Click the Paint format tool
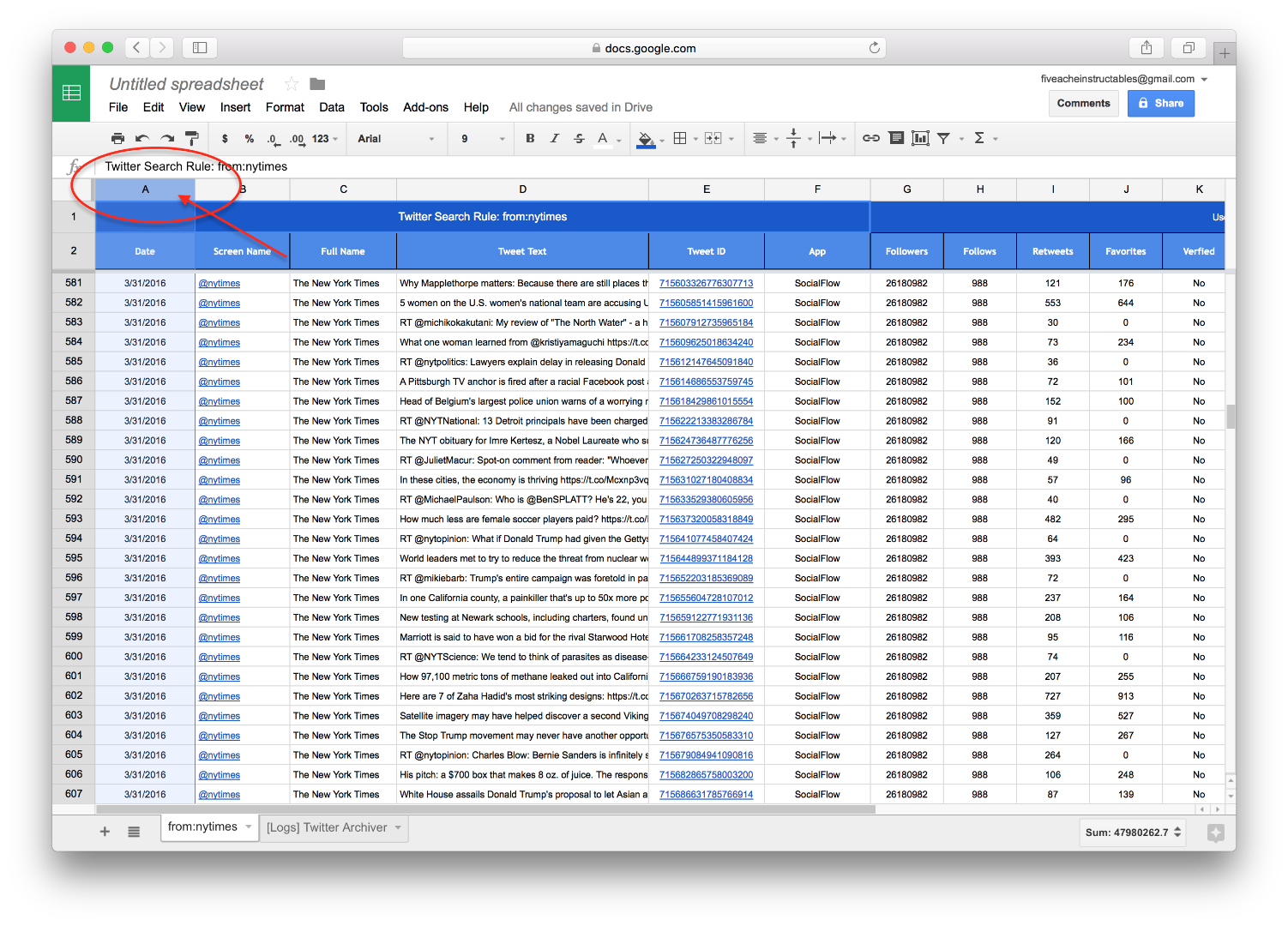 (191, 138)
